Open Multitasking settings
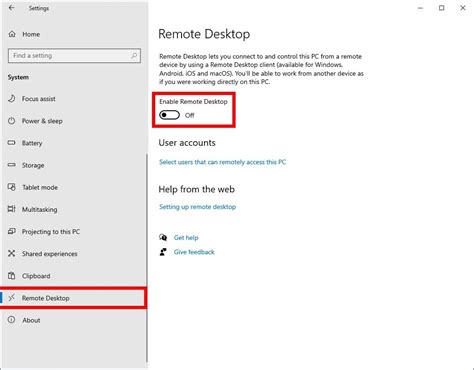Image resolution: width=474 pixels, height=370 pixels. pos(39,209)
